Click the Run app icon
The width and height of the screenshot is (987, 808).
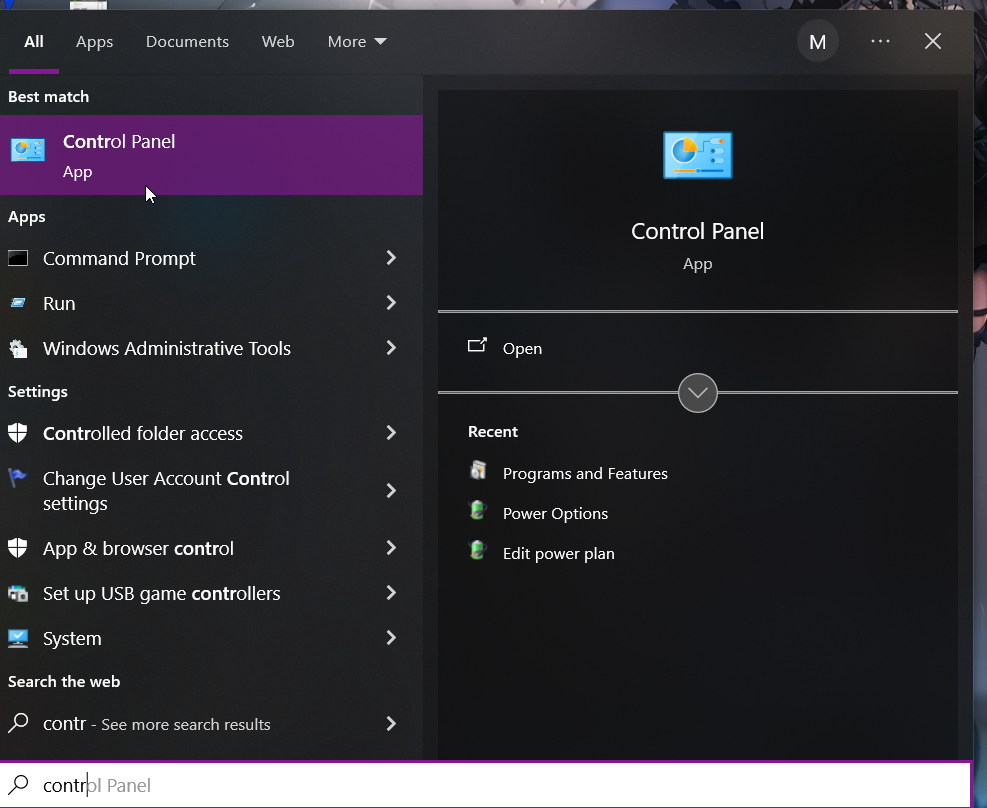pos(18,303)
